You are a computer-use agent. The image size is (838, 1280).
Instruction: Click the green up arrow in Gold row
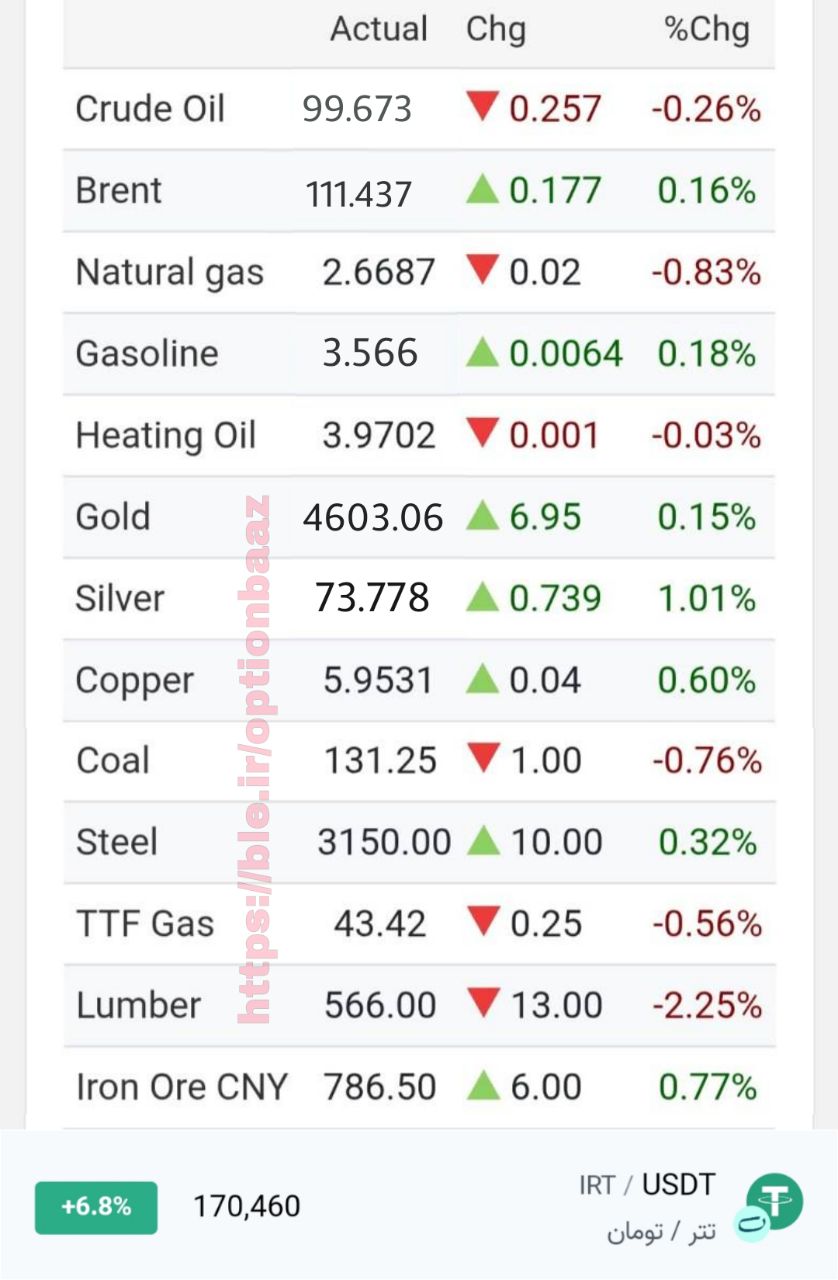pyautogui.click(x=482, y=515)
